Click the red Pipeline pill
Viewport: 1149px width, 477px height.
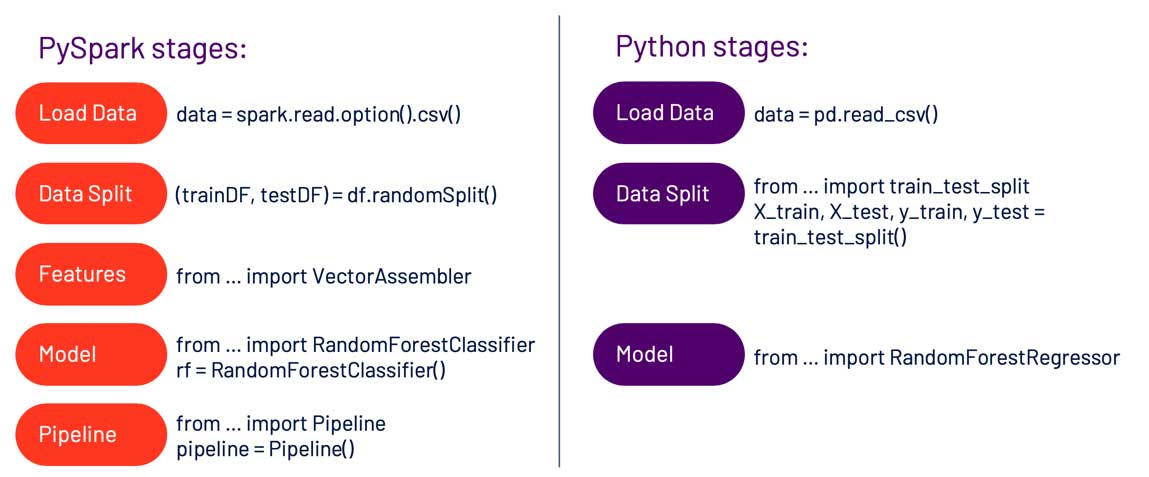[88, 434]
